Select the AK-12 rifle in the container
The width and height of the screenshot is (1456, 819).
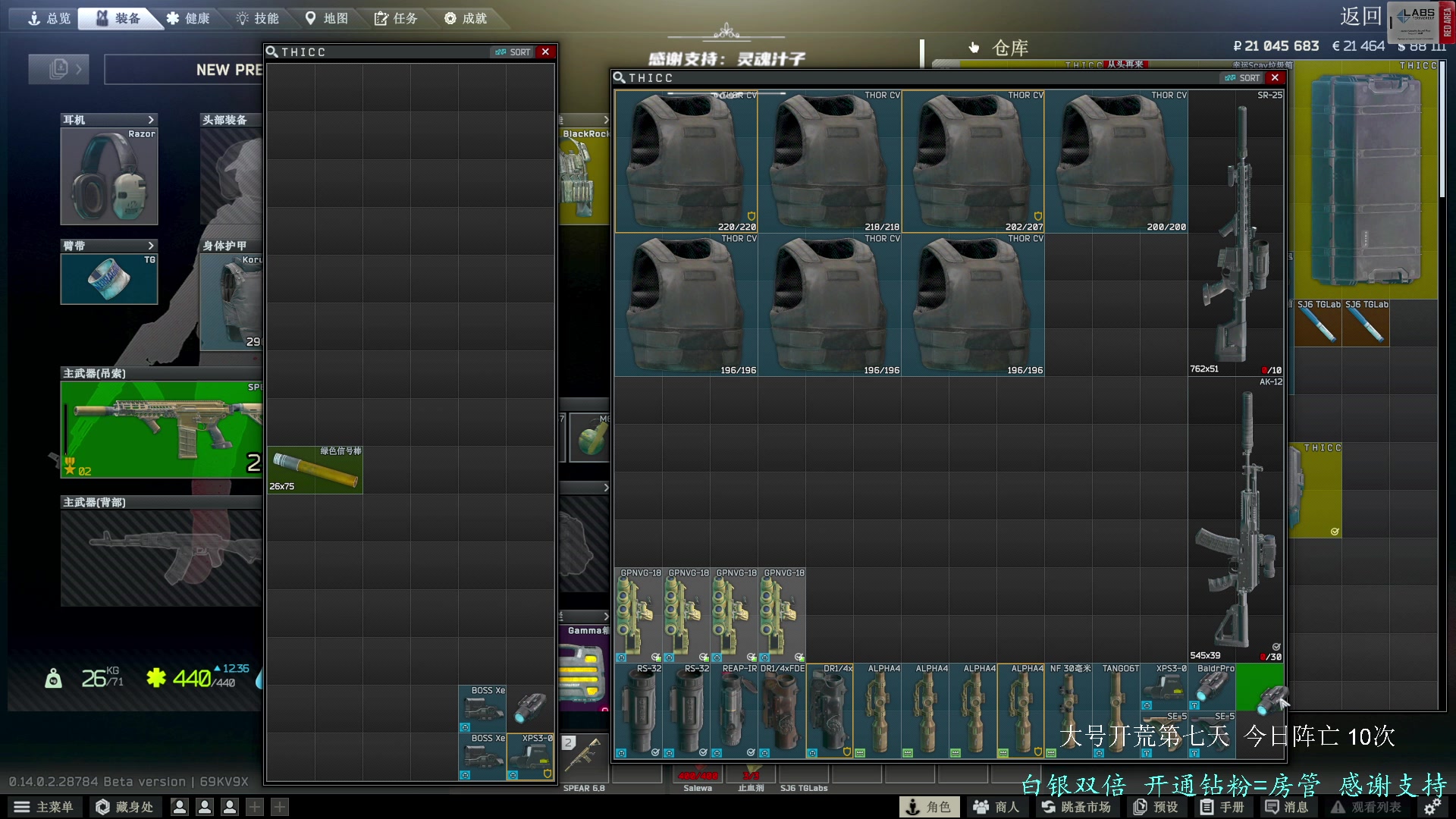click(x=1236, y=519)
